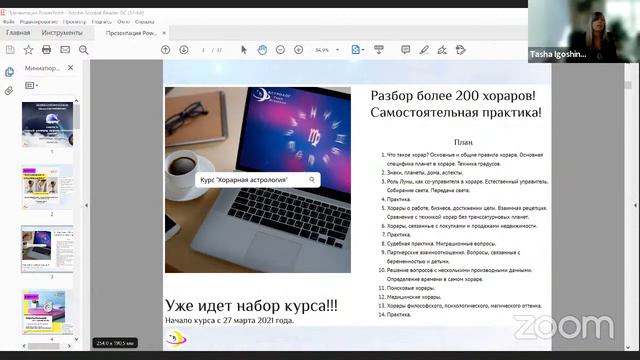Image resolution: width=640 pixels, height=360 pixels.
Task: Click the Save file icon
Action: coord(10,50)
